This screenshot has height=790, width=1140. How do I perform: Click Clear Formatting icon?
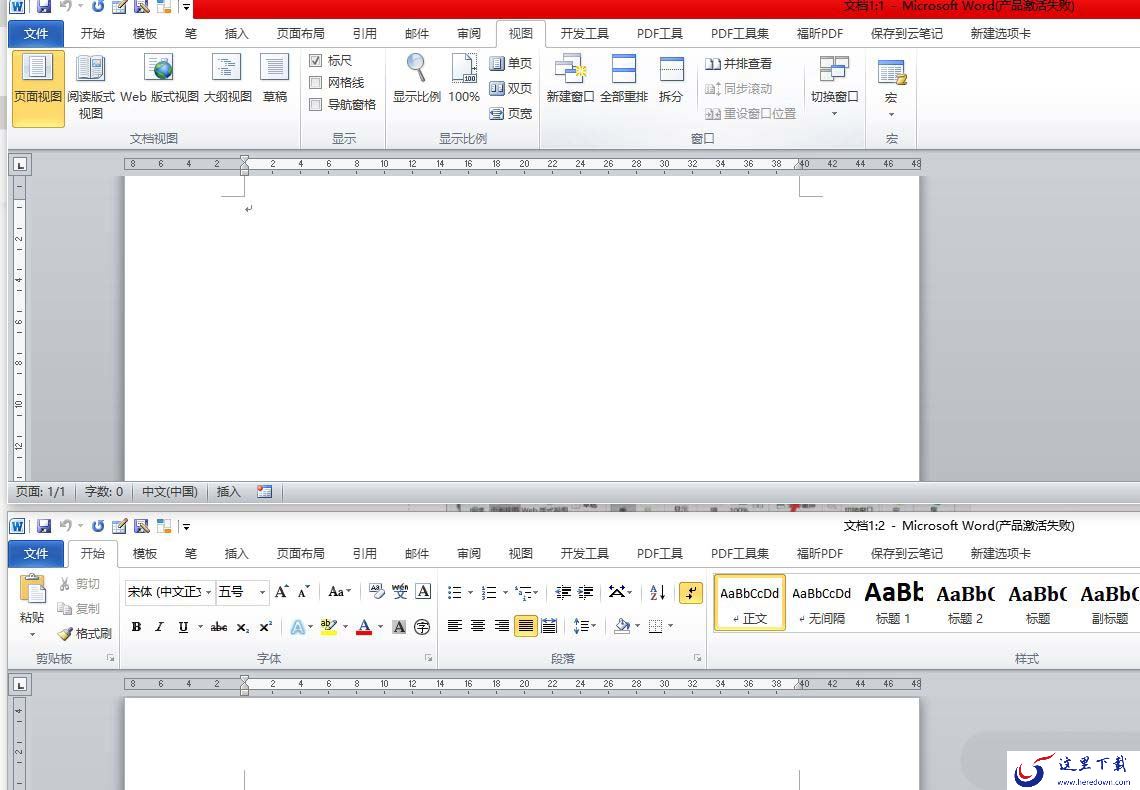coord(376,592)
